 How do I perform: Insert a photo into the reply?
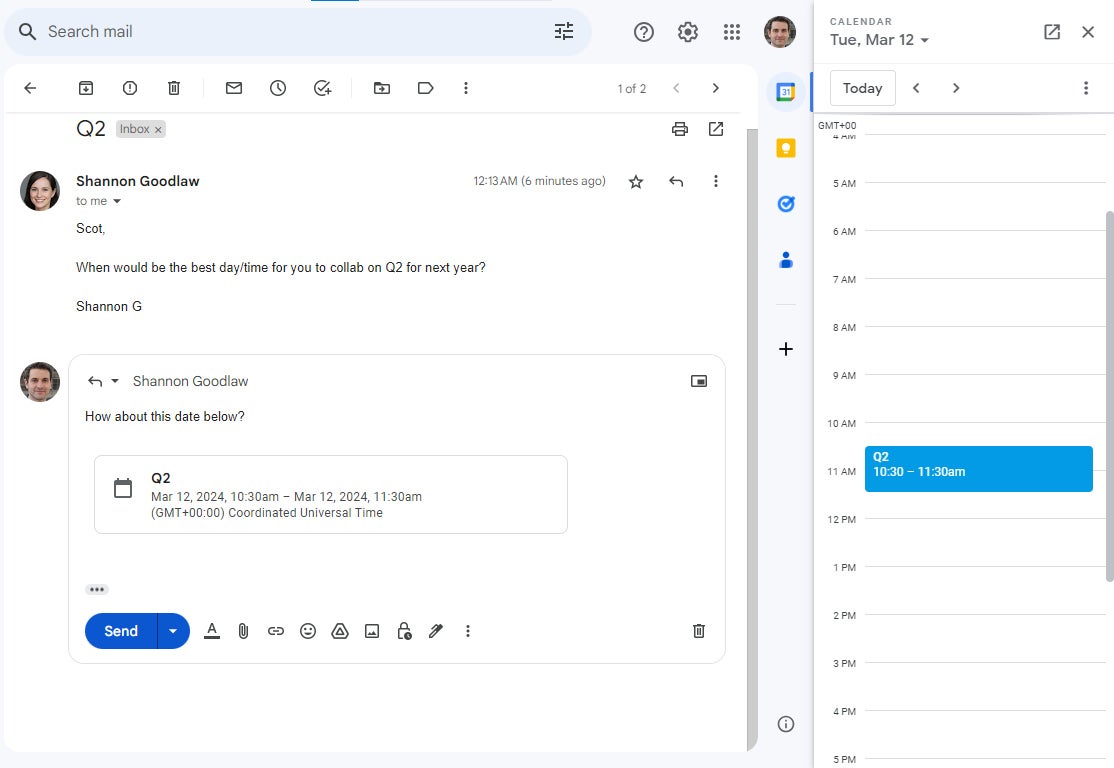(x=372, y=631)
